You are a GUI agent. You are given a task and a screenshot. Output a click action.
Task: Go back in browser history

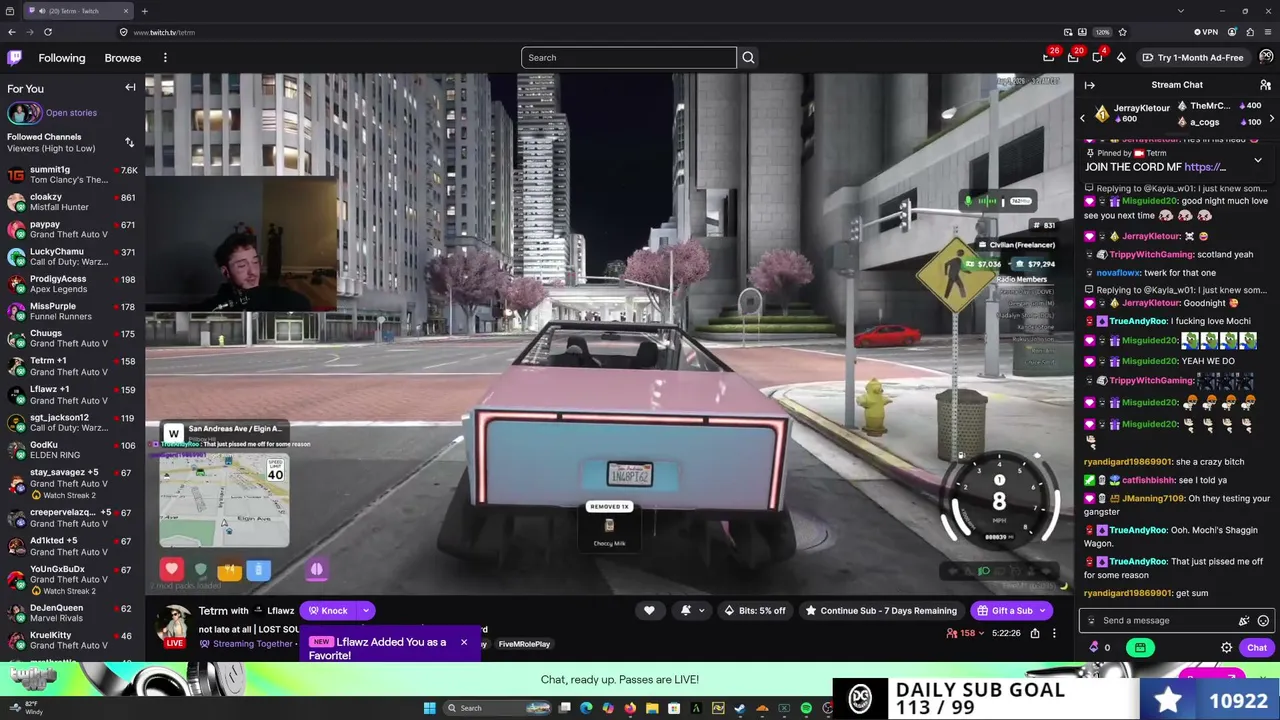(12, 32)
